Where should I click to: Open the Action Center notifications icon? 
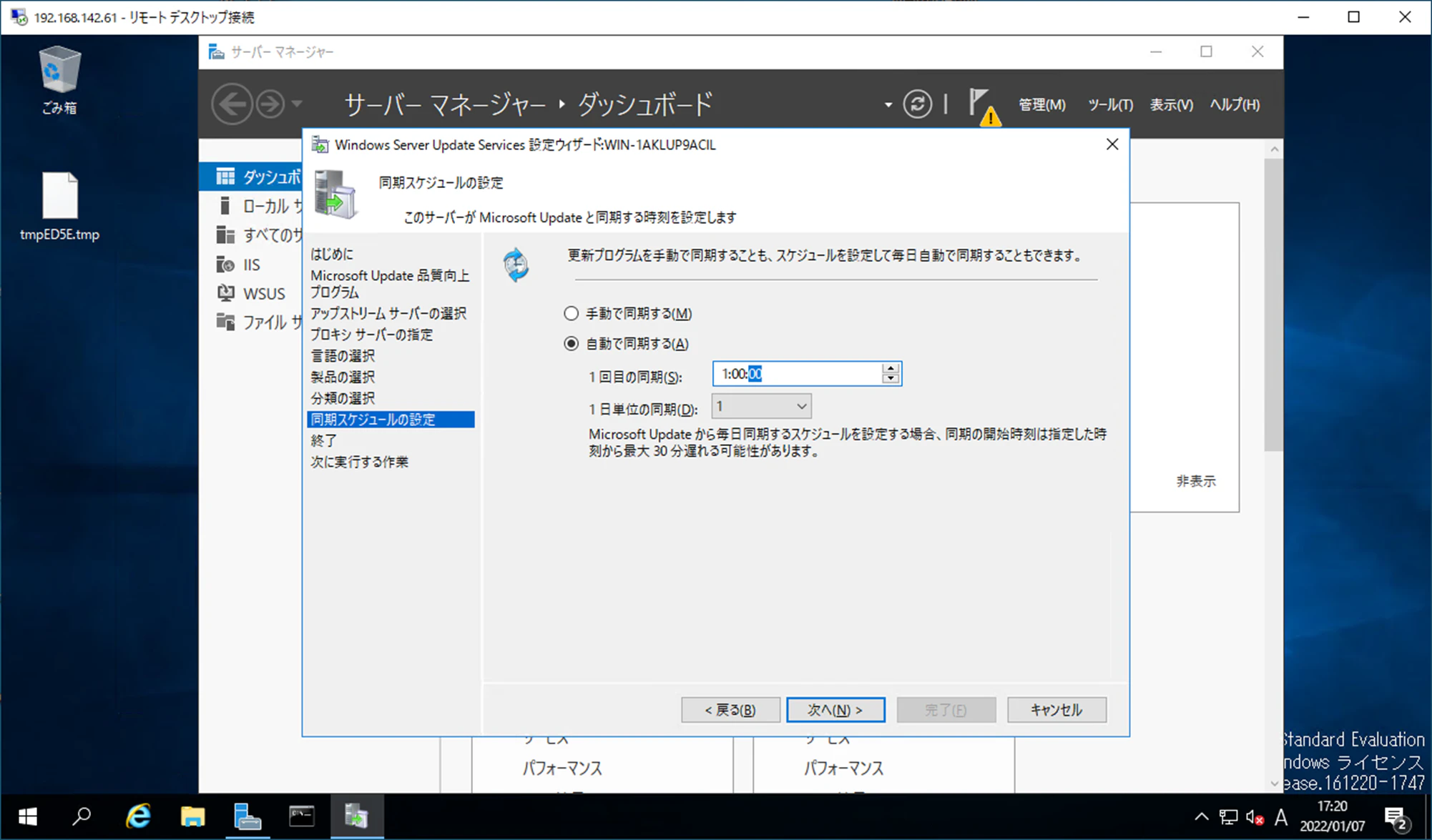coord(1396,817)
